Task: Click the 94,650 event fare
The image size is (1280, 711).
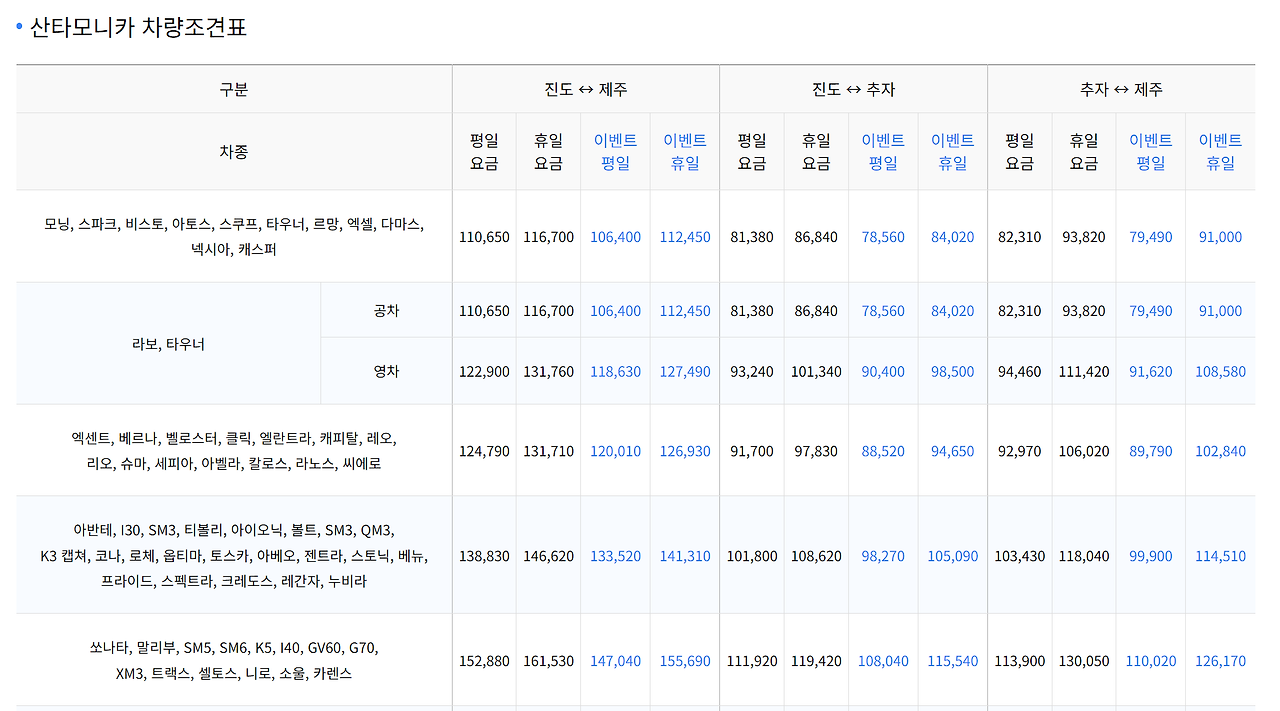Action: pyautogui.click(x=953, y=451)
